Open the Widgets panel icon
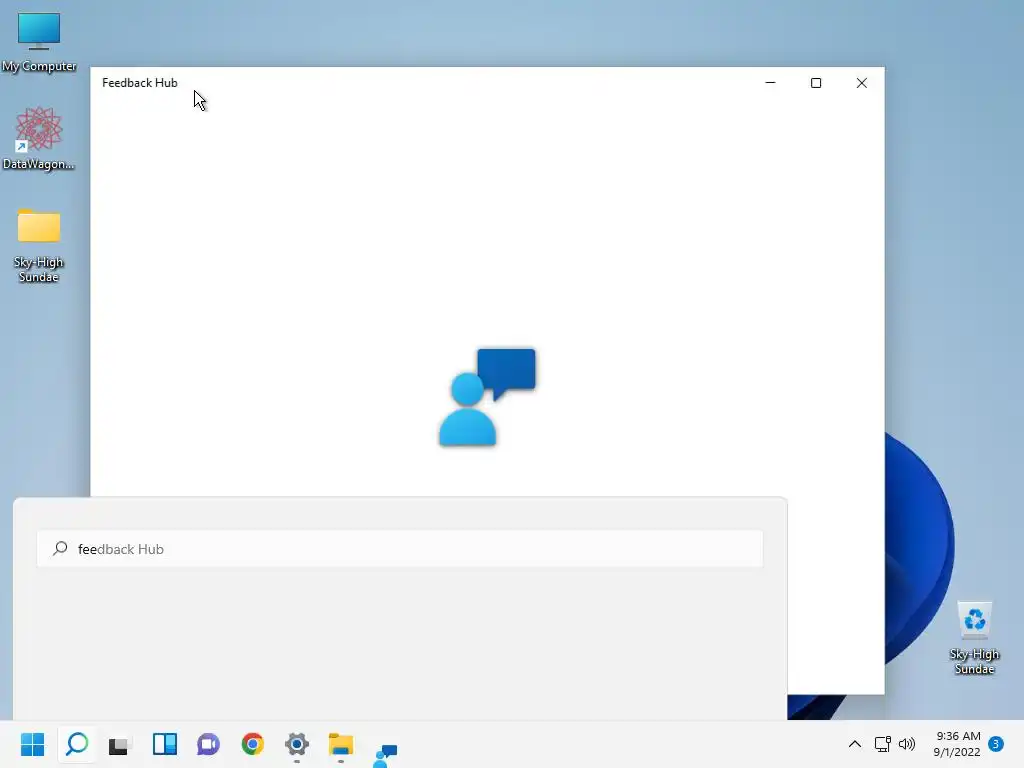Viewport: 1024px width, 768px height. coord(165,744)
